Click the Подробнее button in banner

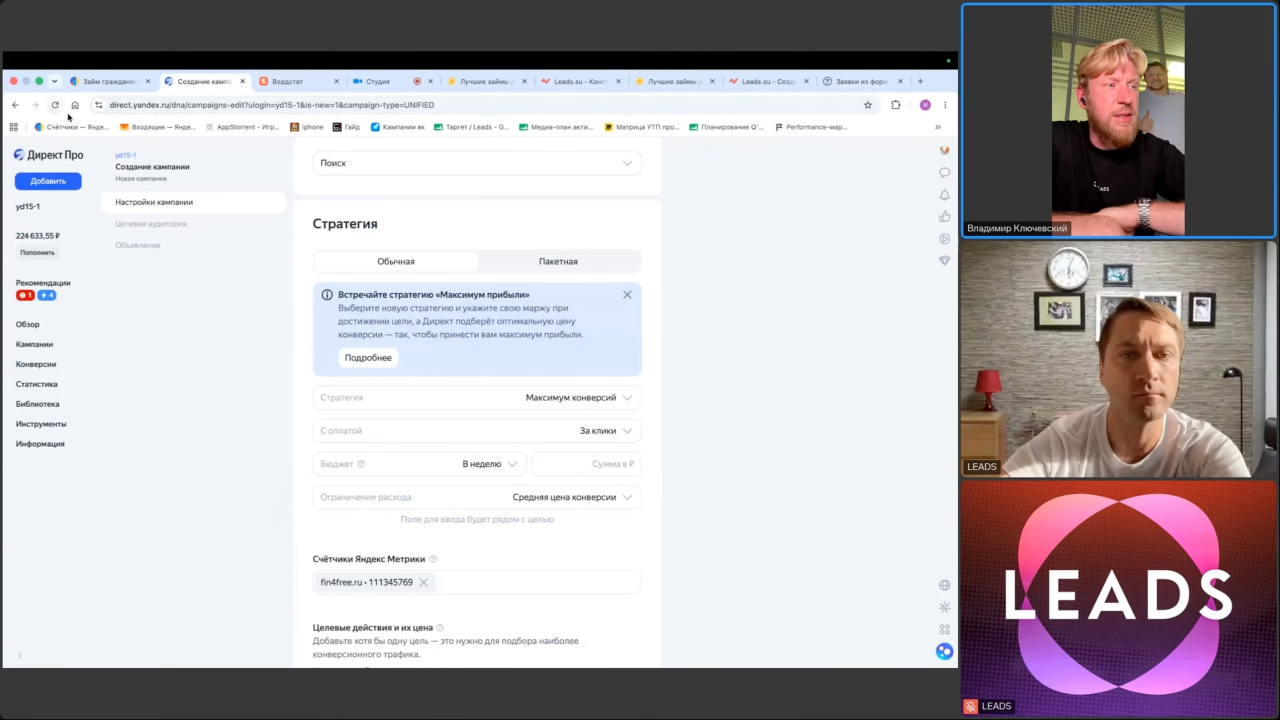click(x=368, y=357)
